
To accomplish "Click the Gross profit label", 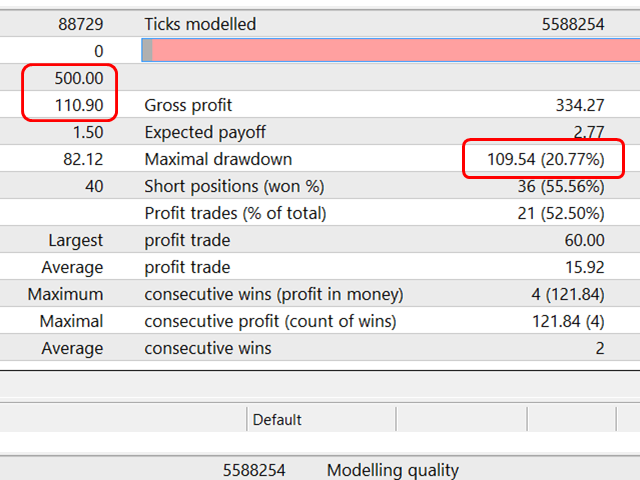I will tap(188, 105).
